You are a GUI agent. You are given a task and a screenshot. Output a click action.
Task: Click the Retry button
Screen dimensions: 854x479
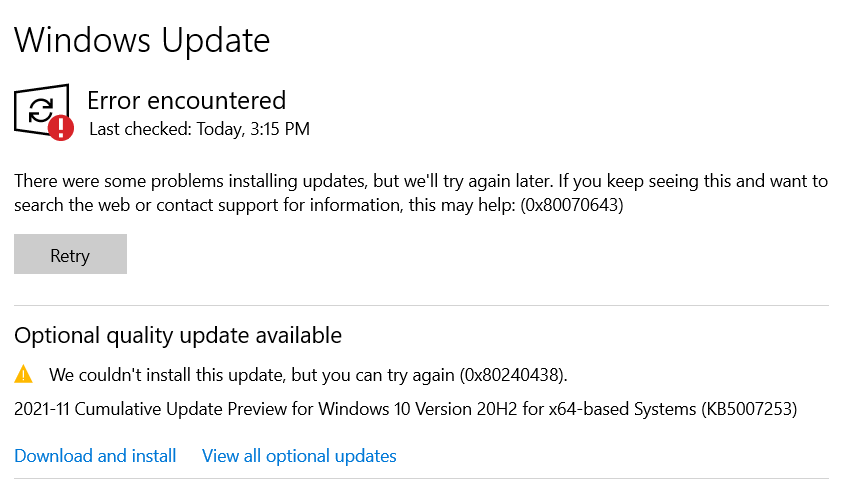tap(70, 255)
